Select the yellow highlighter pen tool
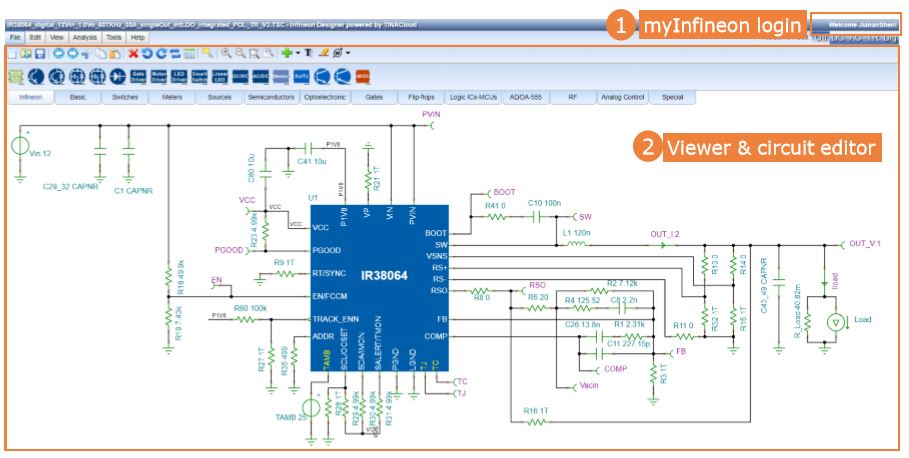This screenshot has height=458, width=909. [323, 53]
